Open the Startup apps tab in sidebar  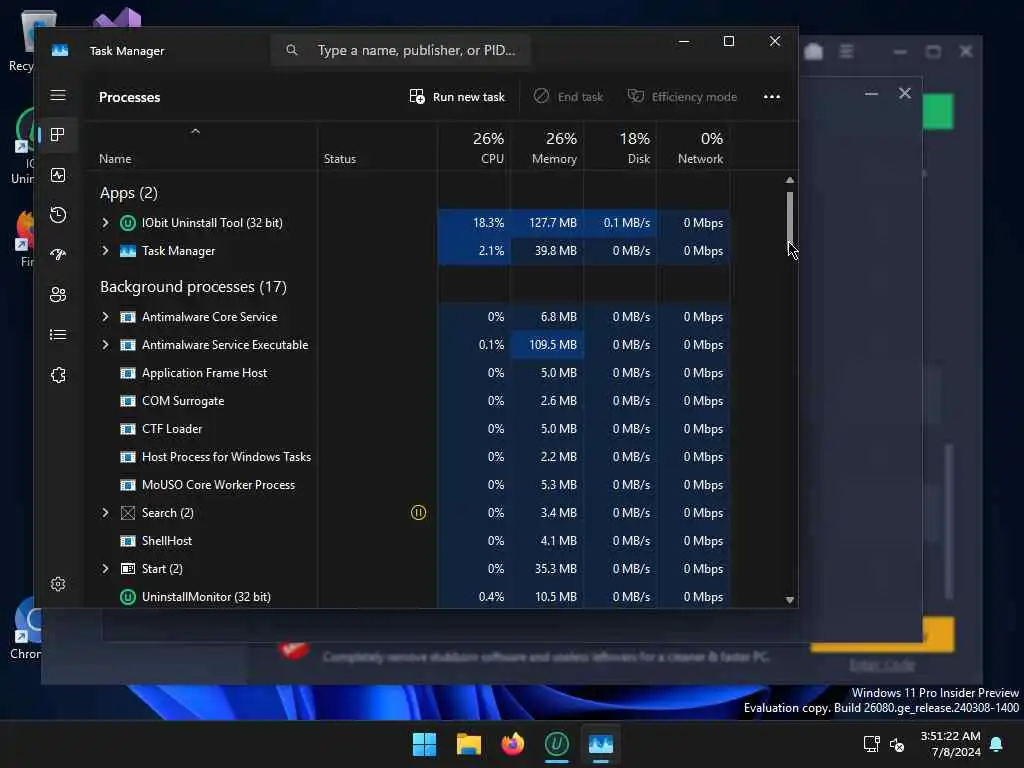[57, 255]
